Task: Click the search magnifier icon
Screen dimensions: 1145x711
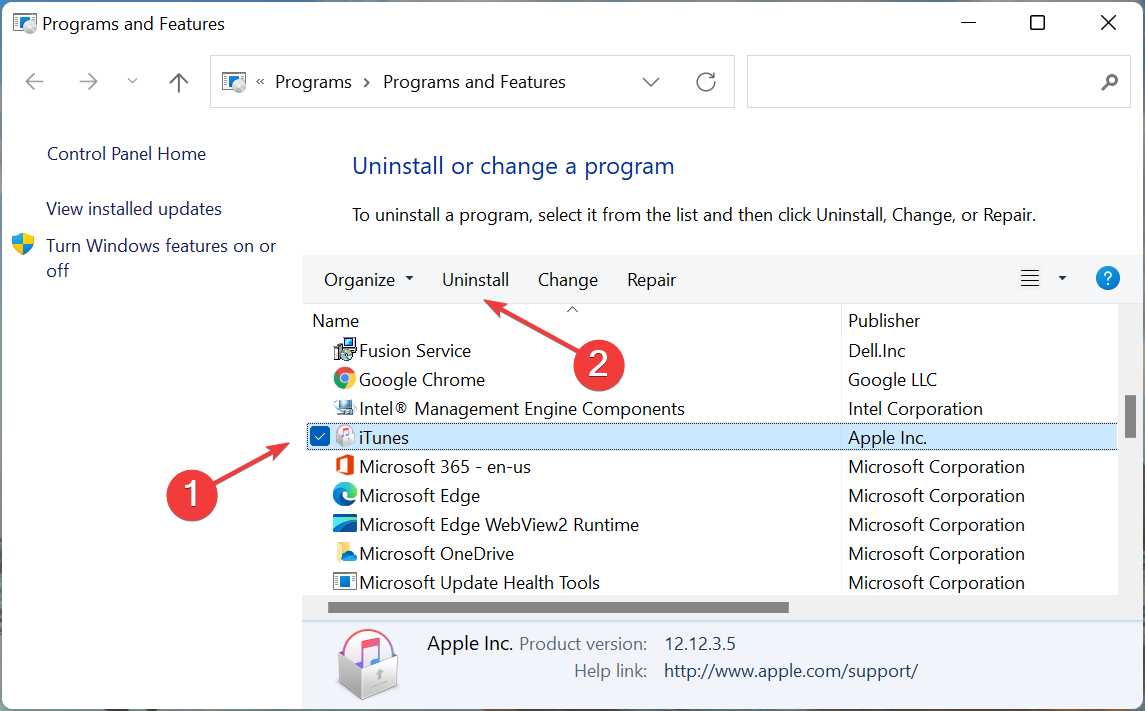Action: click(x=1110, y=82)
